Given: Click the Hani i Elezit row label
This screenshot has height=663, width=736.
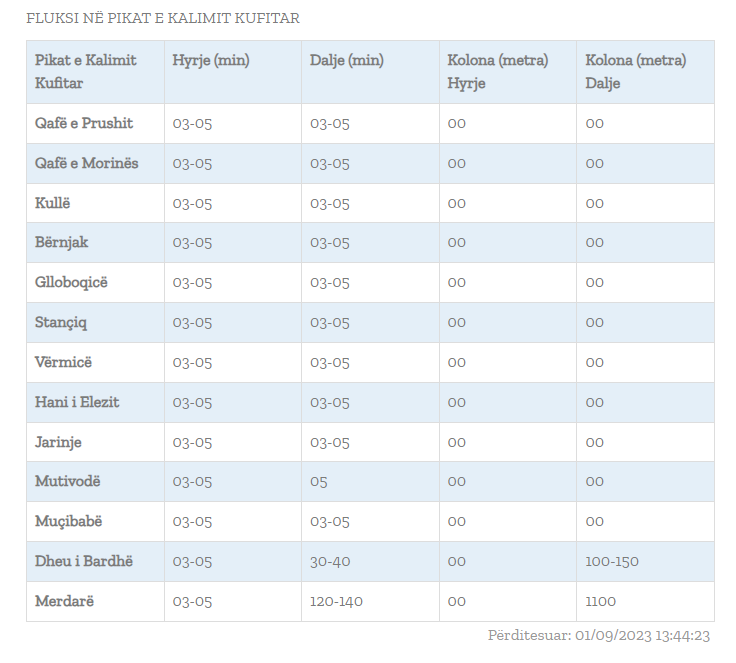Looking at the screenshot, I should click(77, 402).
